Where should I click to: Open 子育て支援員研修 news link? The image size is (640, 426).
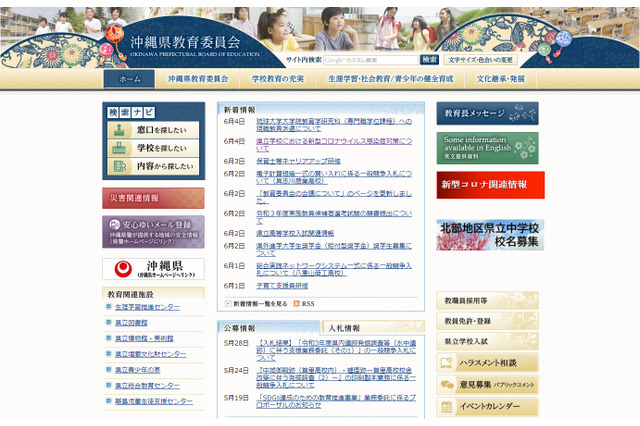point(282,286)
